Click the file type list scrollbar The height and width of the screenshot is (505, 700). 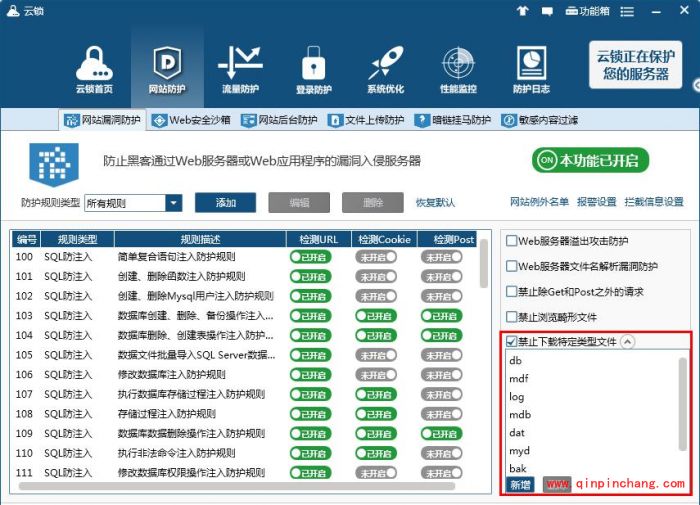tap(682, 404)
